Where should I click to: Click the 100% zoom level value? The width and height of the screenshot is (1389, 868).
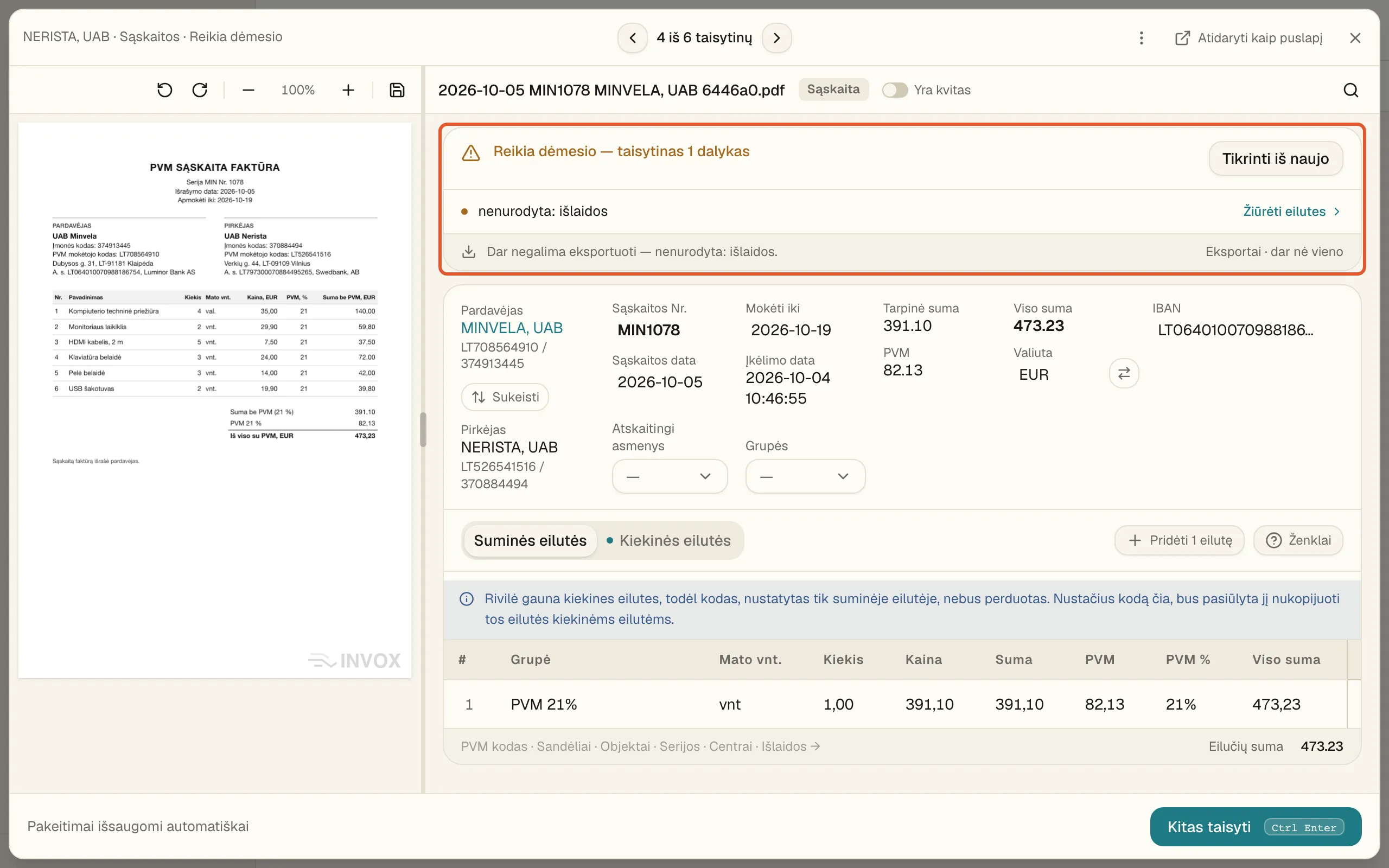298,90
